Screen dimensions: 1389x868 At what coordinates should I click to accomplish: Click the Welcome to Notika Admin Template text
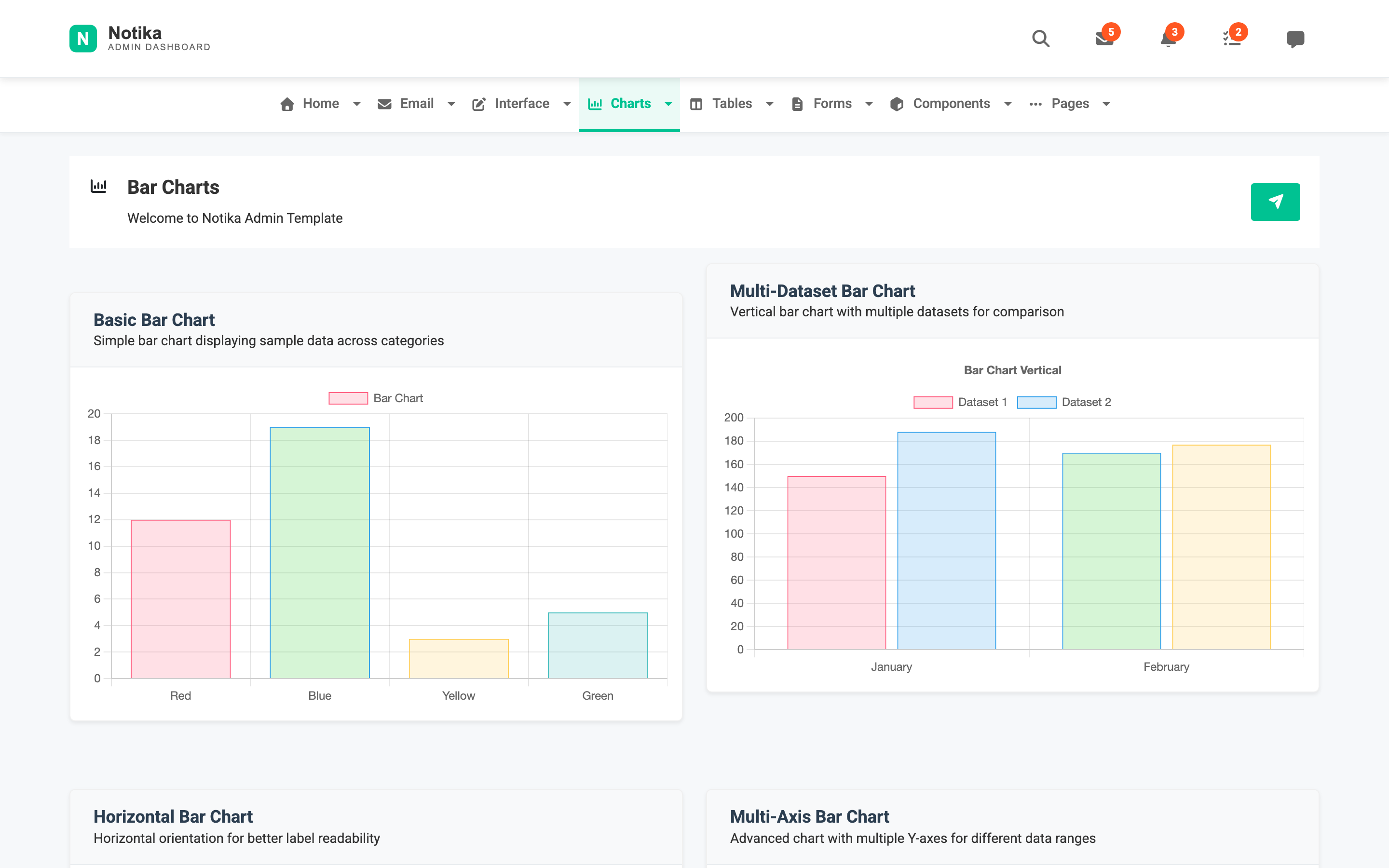pos(235,218)
